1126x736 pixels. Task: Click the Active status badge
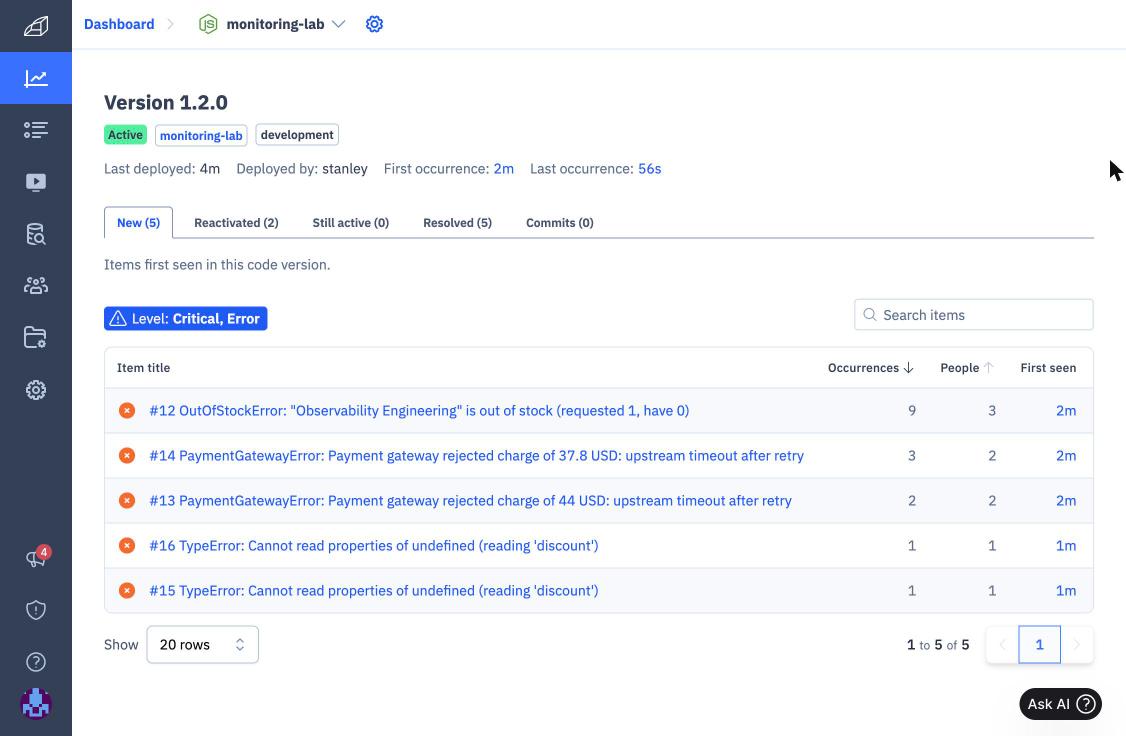click(x=125, y=134)
